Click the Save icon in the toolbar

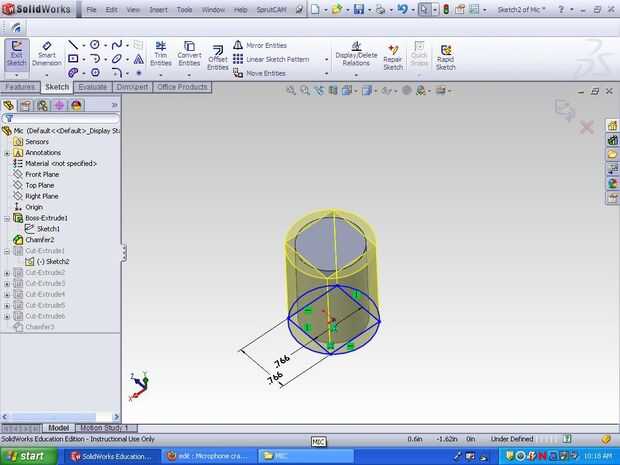tap(359, 9)
